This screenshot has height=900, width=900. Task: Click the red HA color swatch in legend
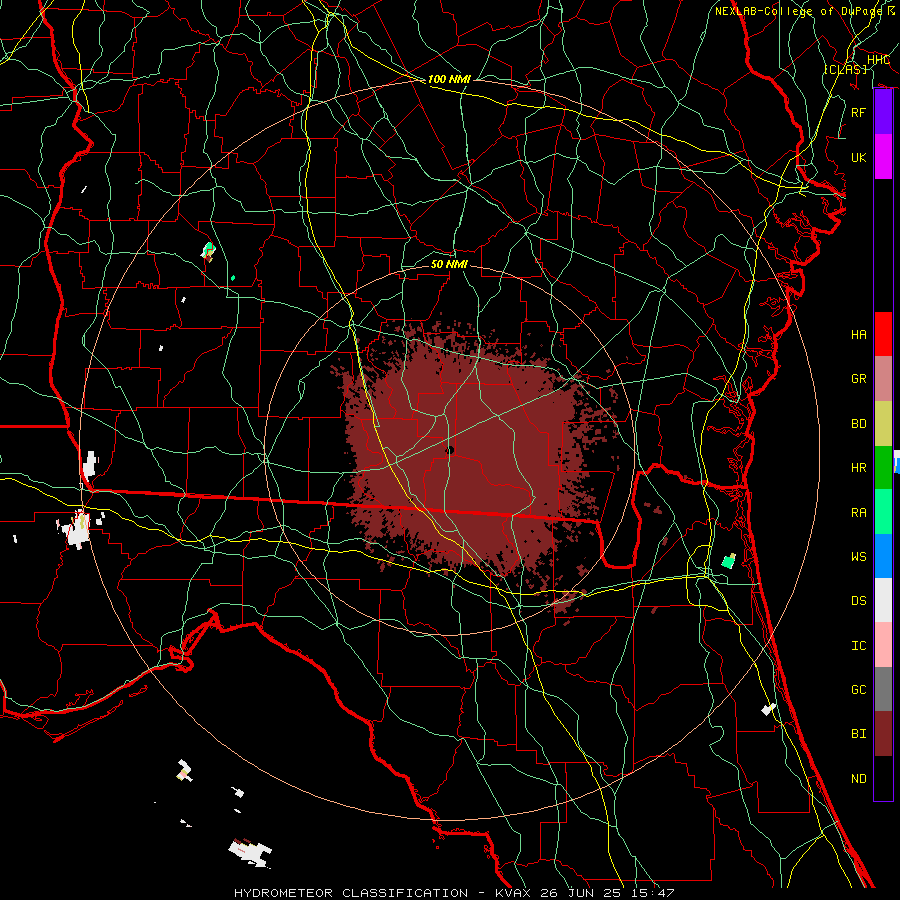point(883,334)
